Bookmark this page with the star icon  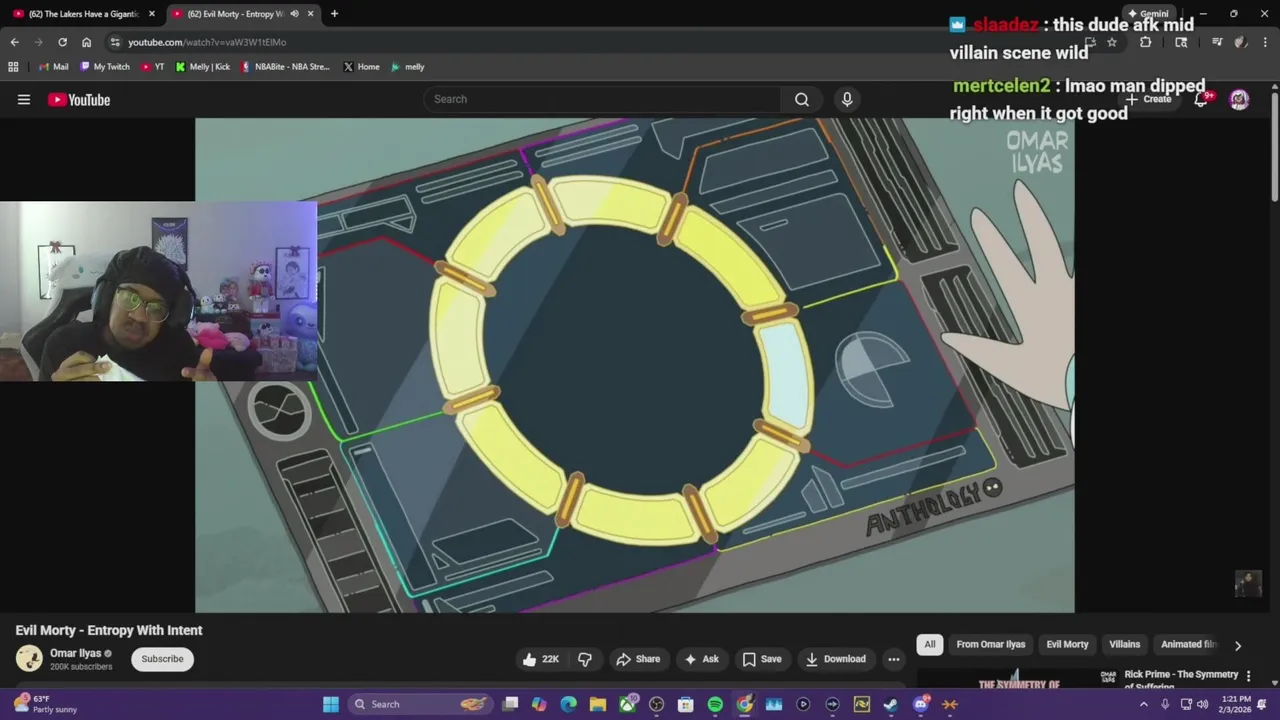click(x=1111, y=42)
